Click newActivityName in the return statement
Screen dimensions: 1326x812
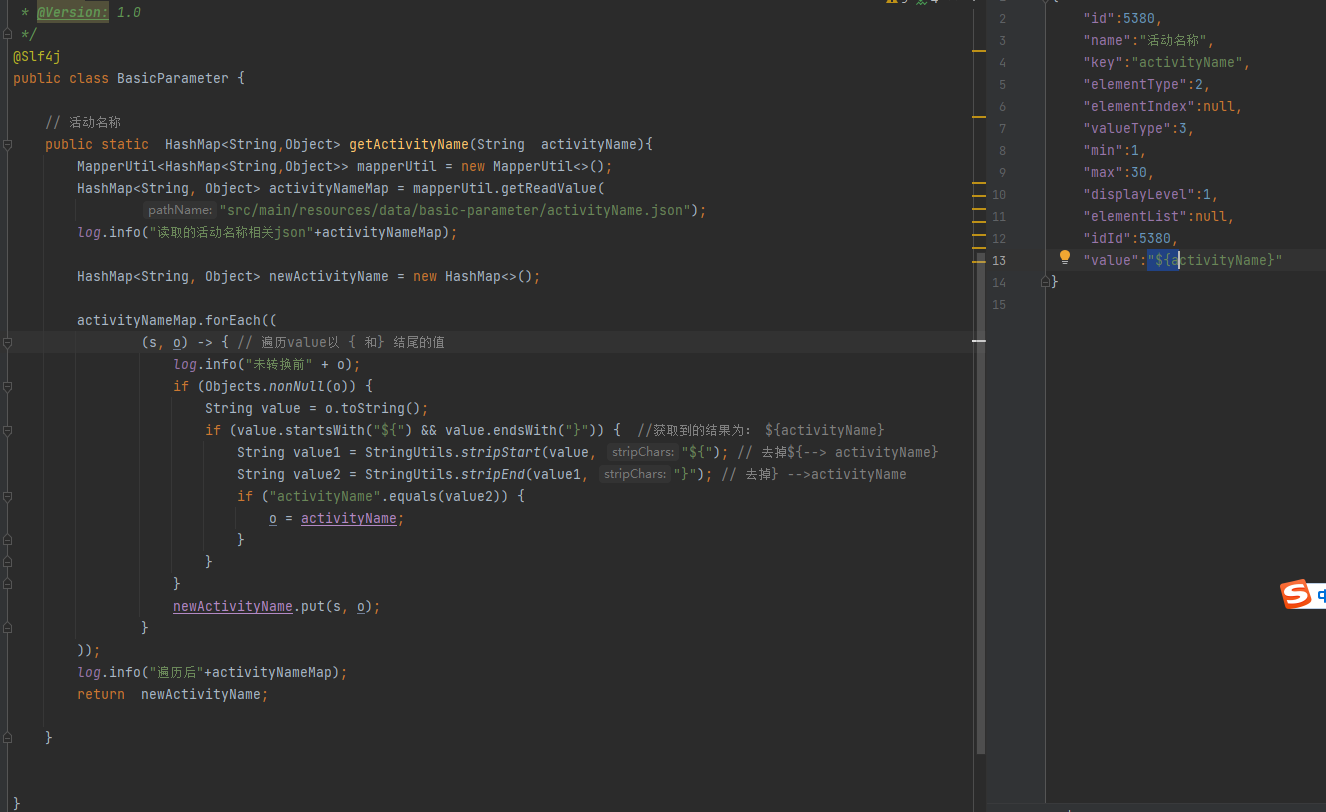[x=201, y=694]
